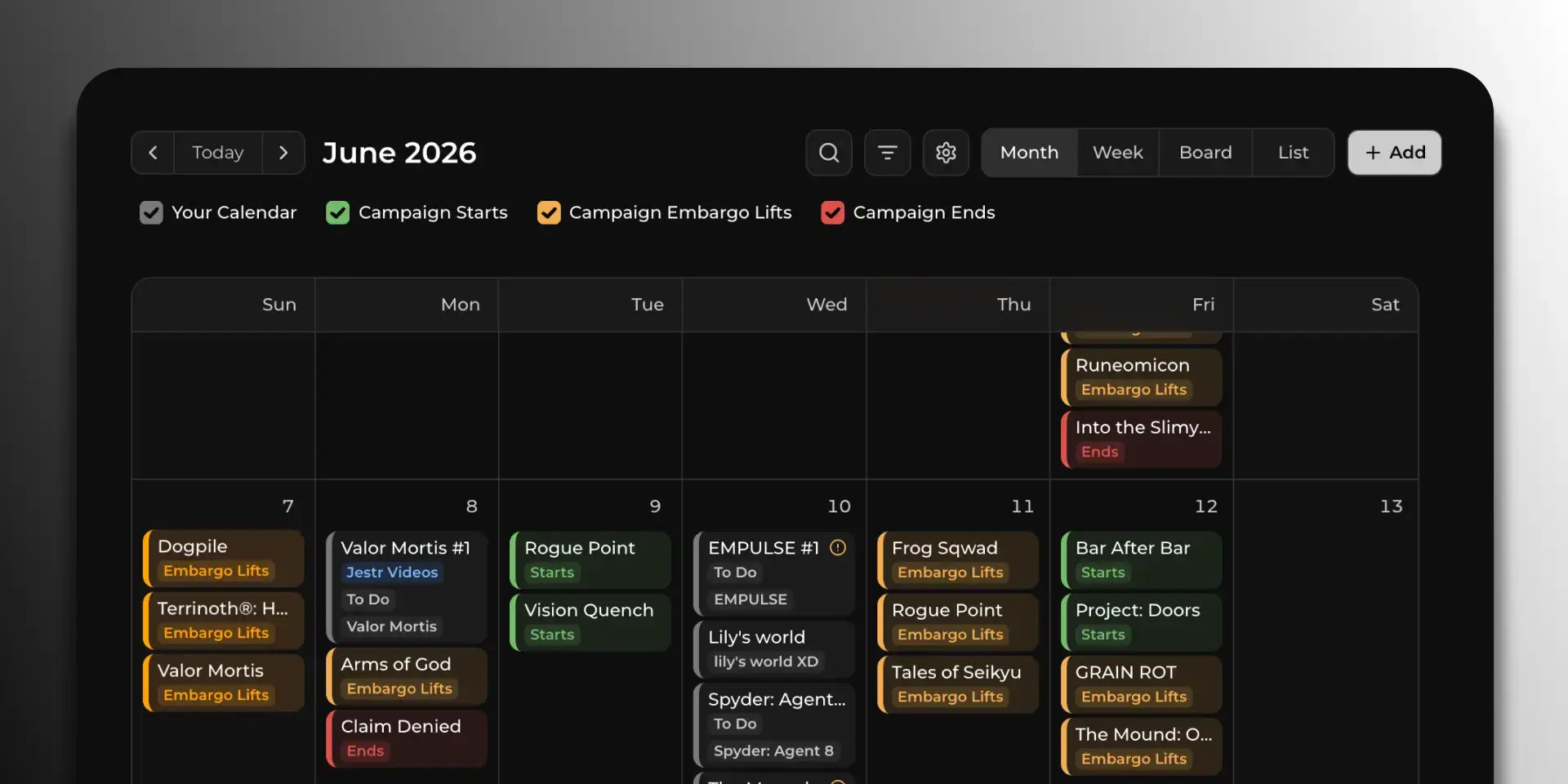The height and width of the screenshot is (784, 1568).
Task: Click the EMPULSE #1 warning icon
Action: click(838, 548)
